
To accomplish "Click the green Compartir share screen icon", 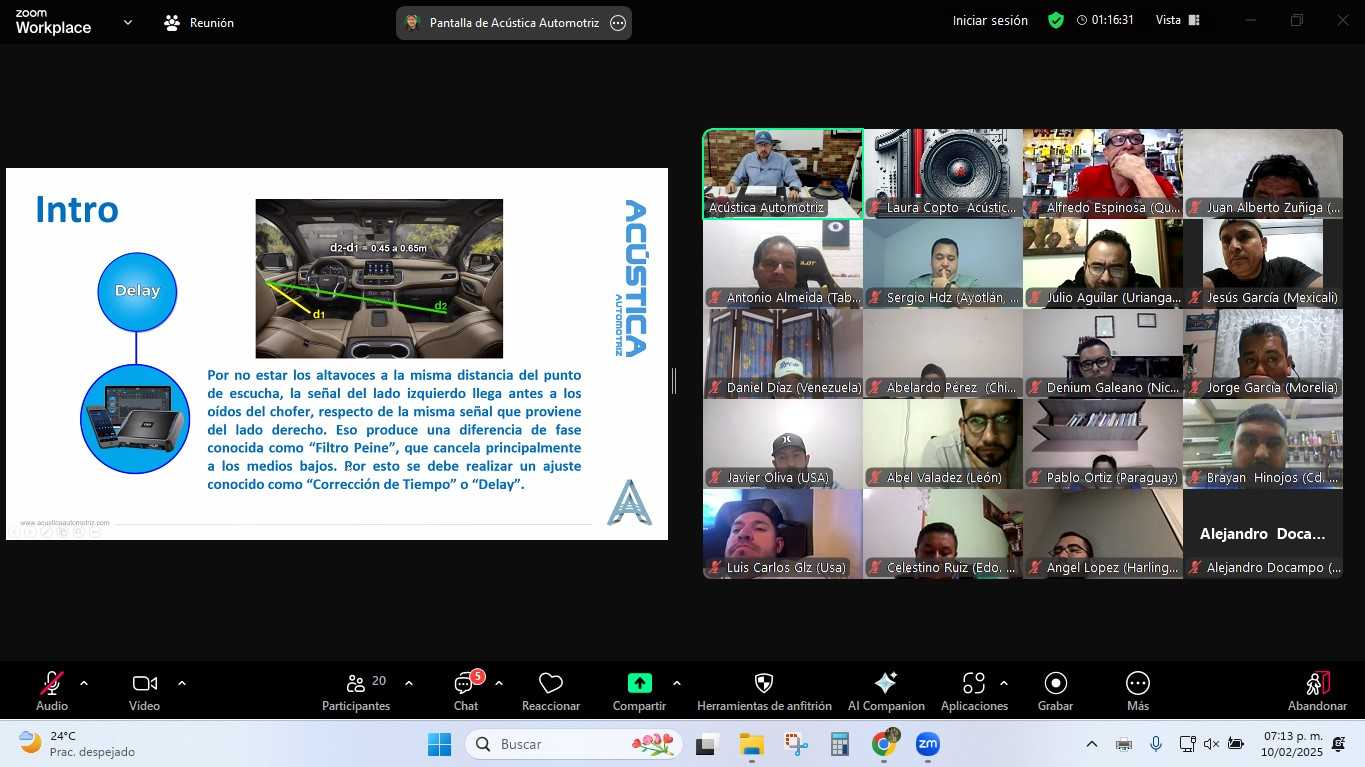I will 639,683.
